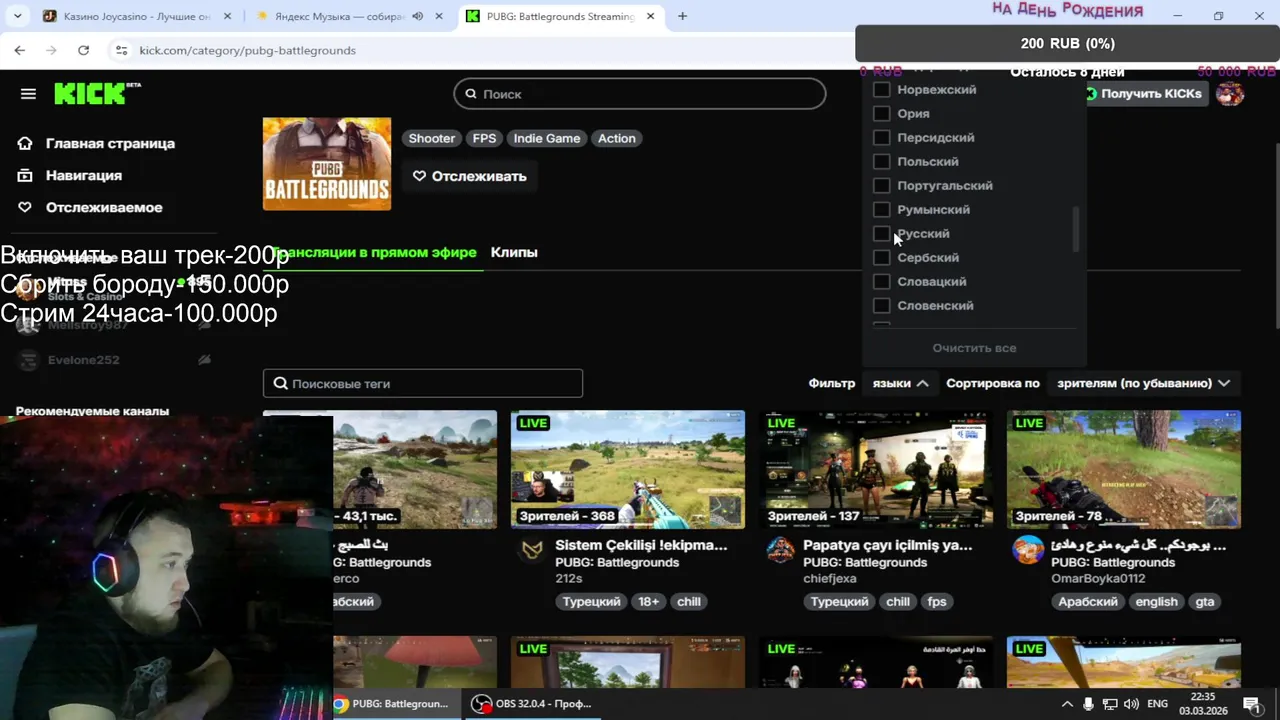Collapse the языки filter dropdown

click(900, 383)
